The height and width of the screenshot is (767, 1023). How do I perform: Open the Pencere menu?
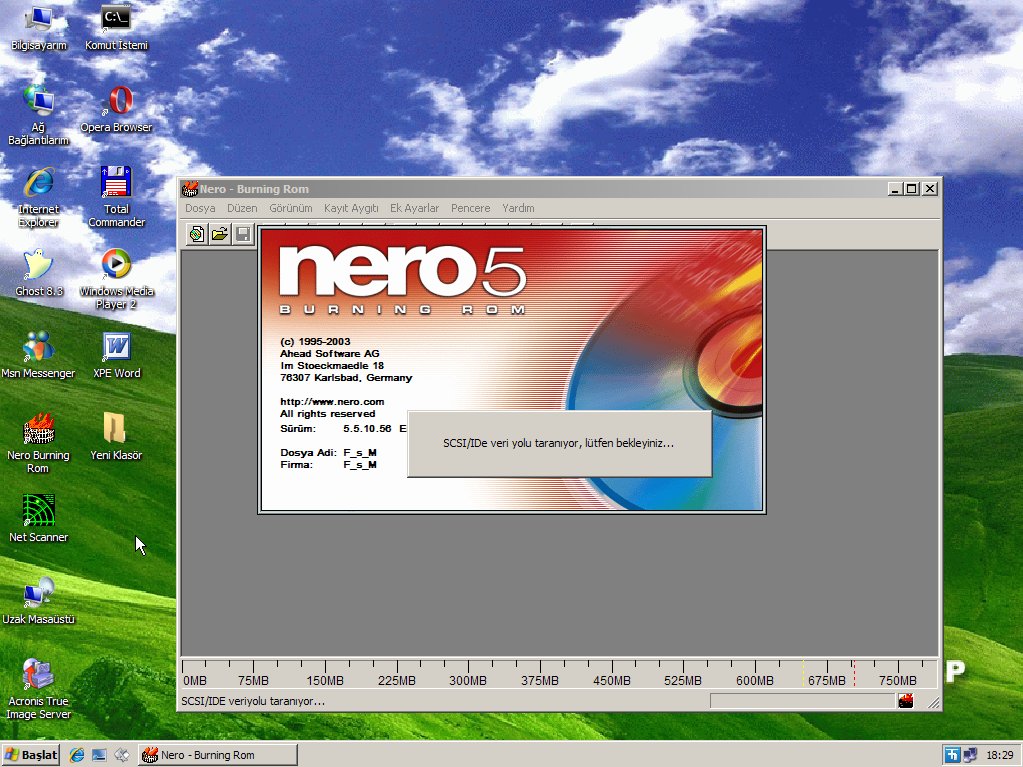click(470, 208)
